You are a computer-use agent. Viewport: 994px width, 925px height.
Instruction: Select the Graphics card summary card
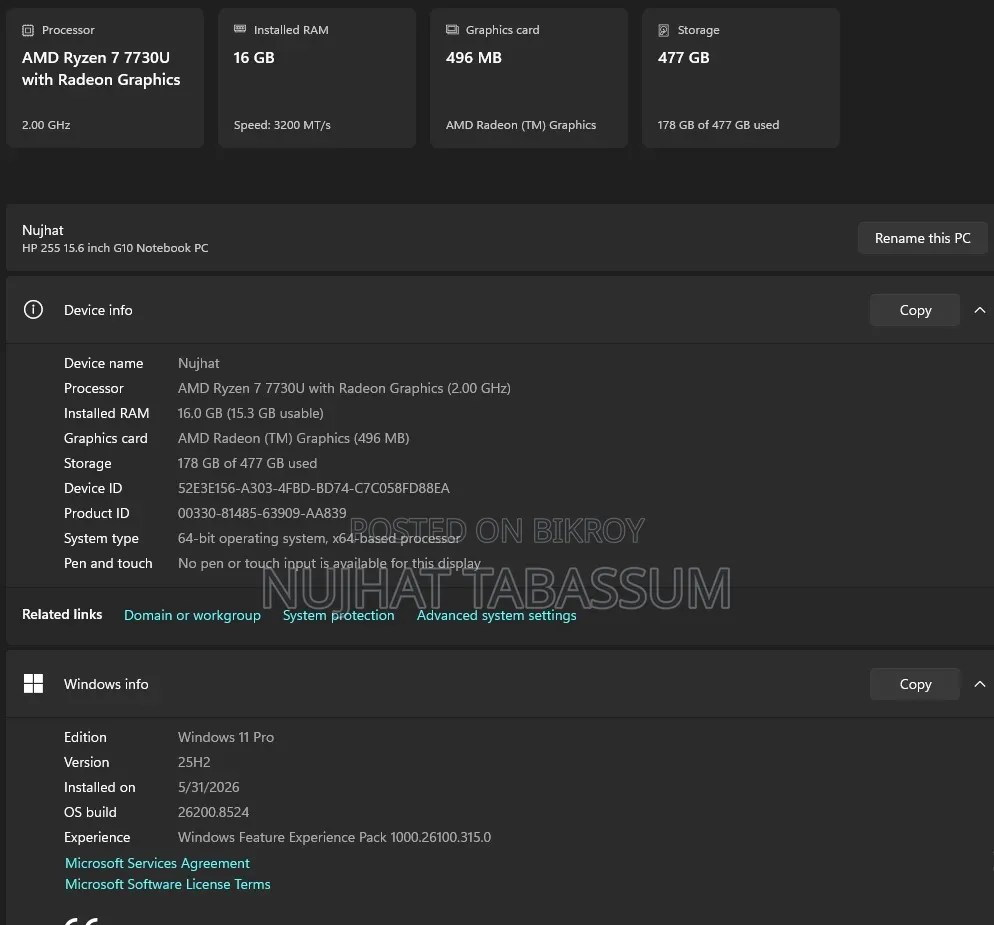click(x=529, y=78)
